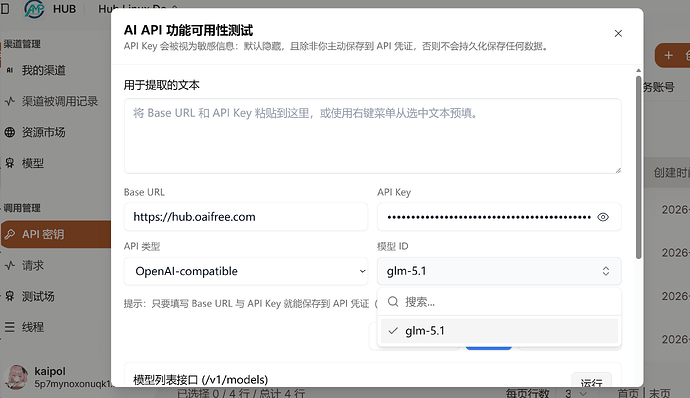
Task: Select API 密钥 sidebar item
Action: 55,234
